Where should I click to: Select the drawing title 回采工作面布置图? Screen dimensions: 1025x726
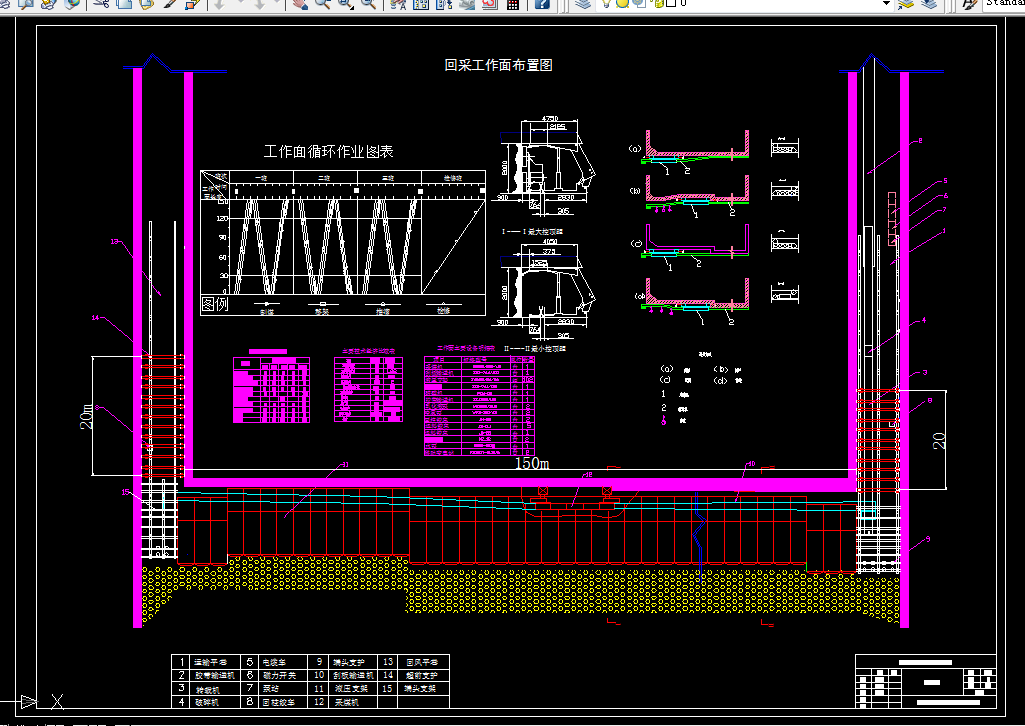point(499,65)
